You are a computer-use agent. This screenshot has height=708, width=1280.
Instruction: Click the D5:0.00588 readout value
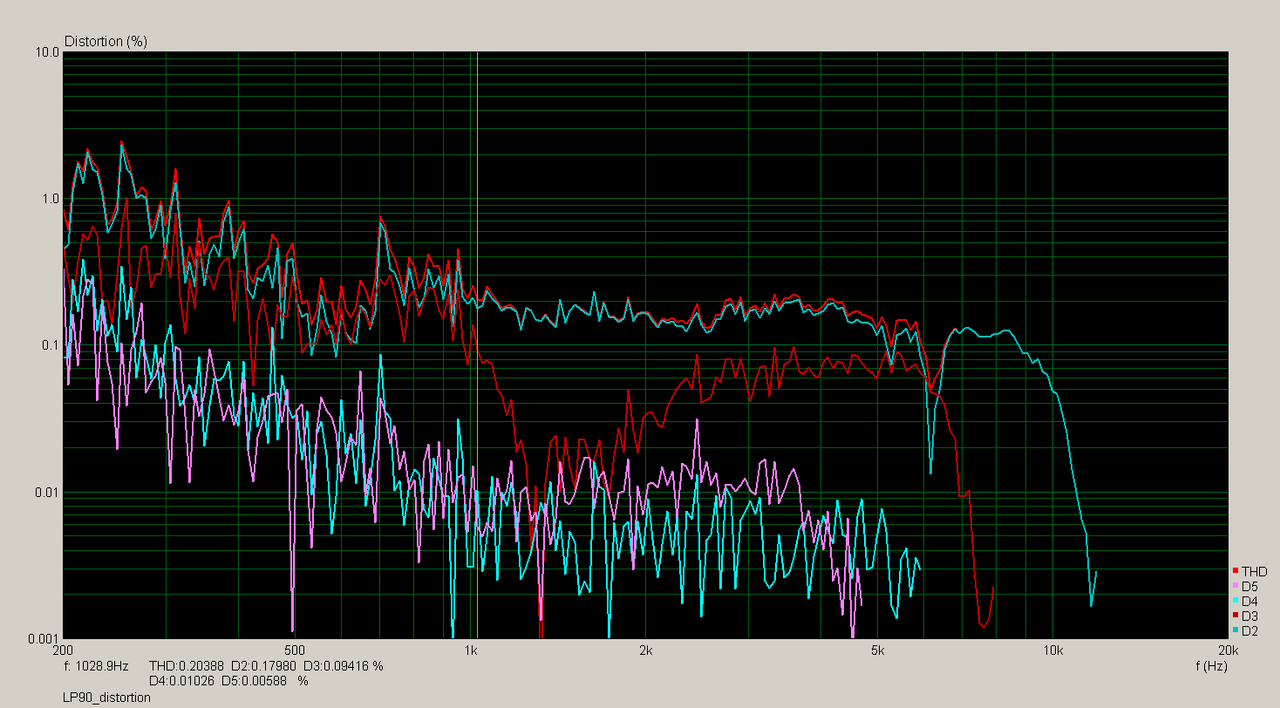tap(255, 681)
